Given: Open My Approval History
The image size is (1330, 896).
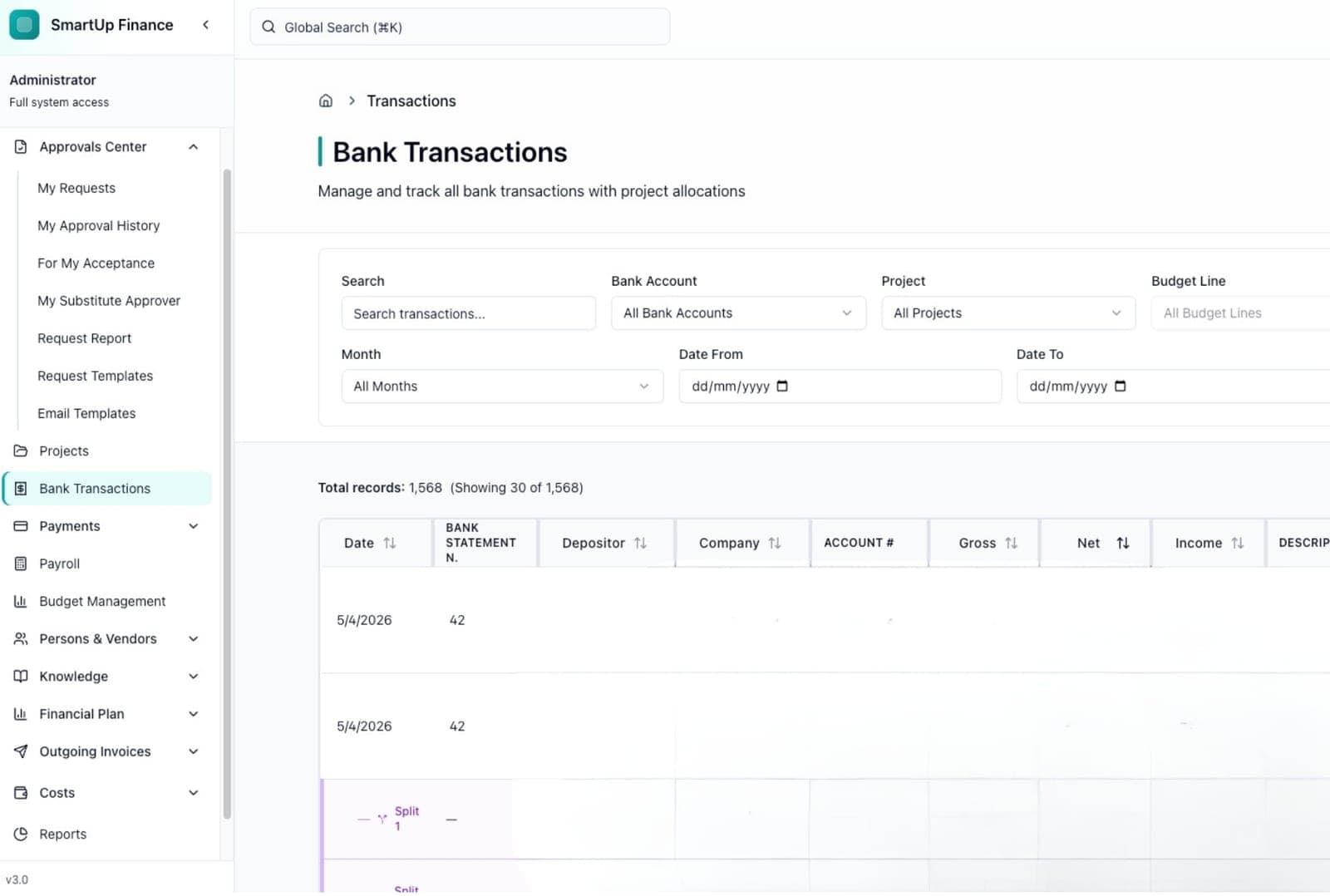Looking at the screenshot, I should click(x=99, y=226).
